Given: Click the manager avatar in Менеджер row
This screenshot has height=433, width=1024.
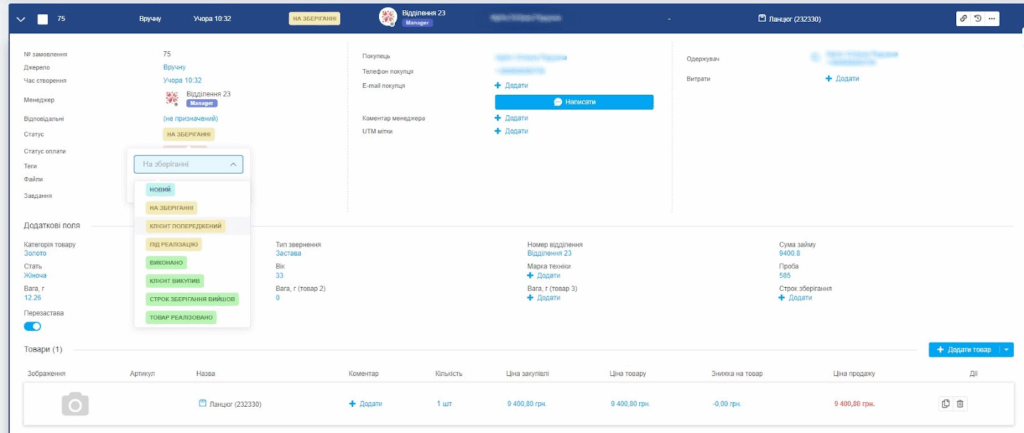Looking at the screenshot, I should point(172,98).
